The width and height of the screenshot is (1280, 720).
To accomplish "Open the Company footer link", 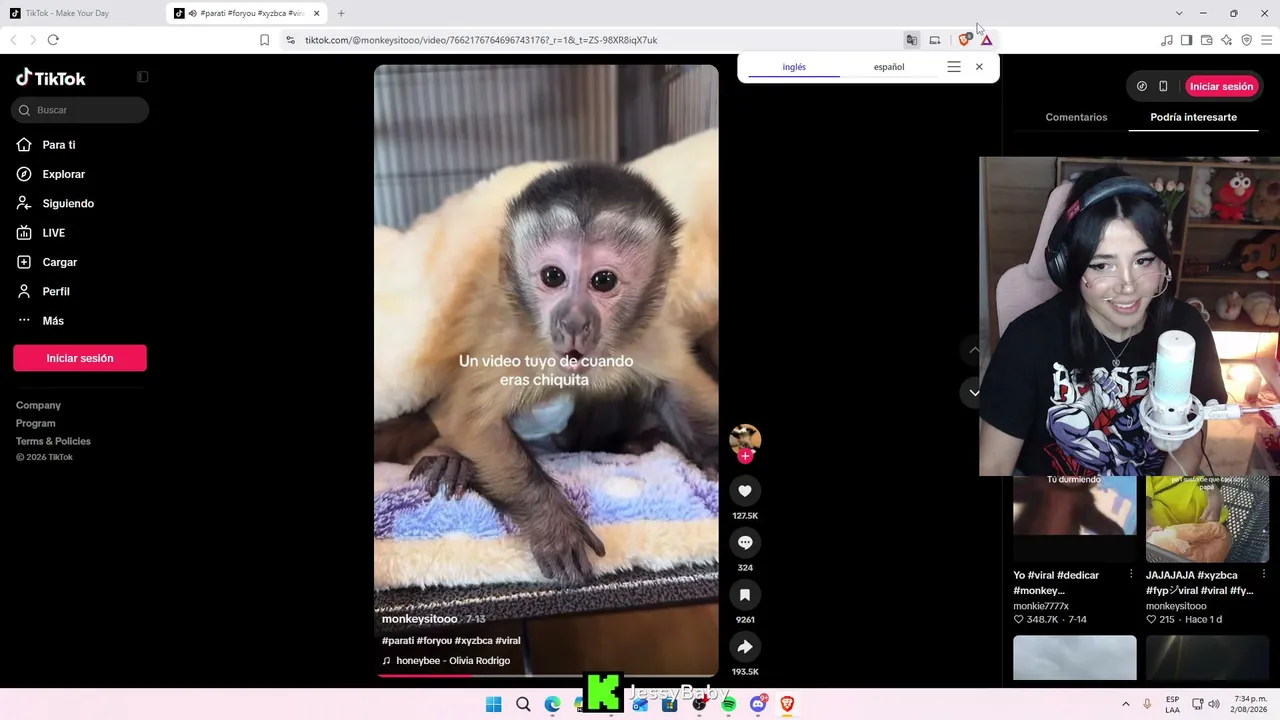I will pyautogui.click(x=38, y=405).
